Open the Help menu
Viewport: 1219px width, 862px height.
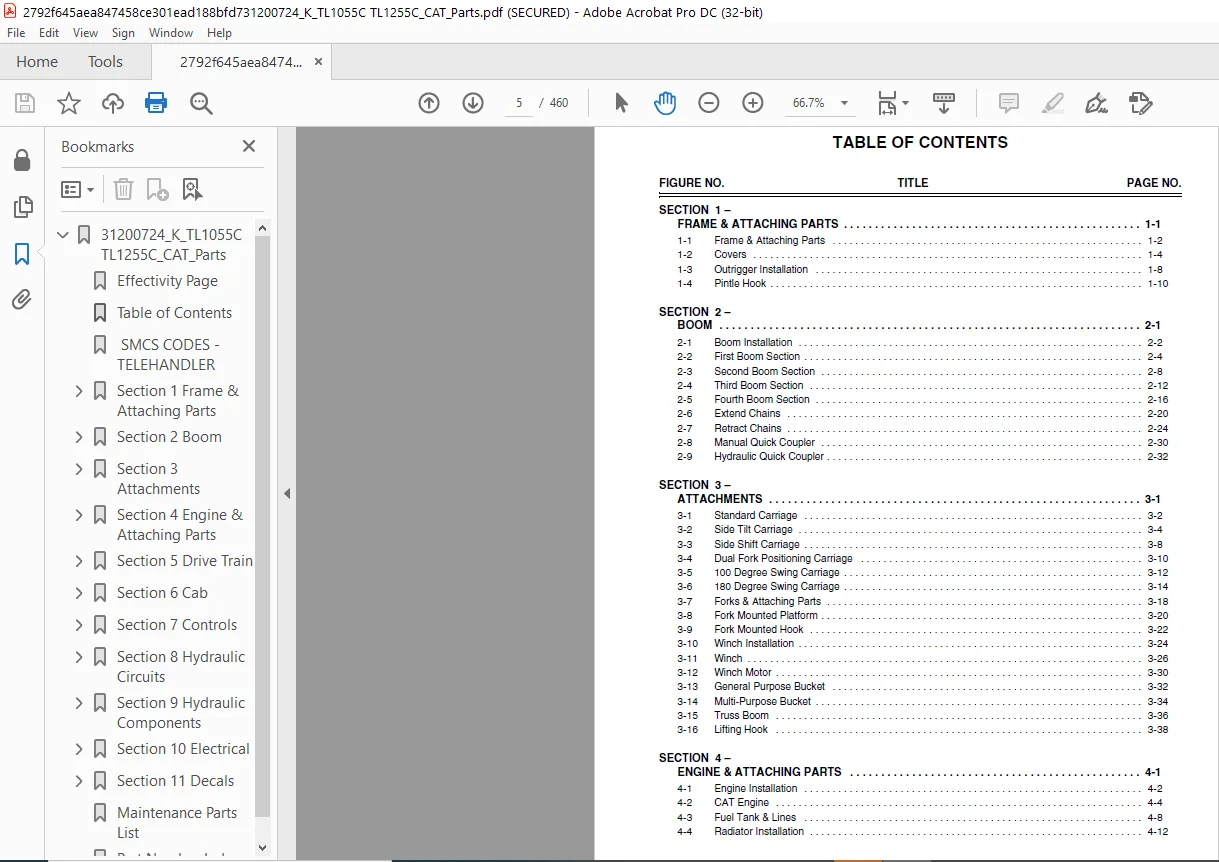pos(219,33)
